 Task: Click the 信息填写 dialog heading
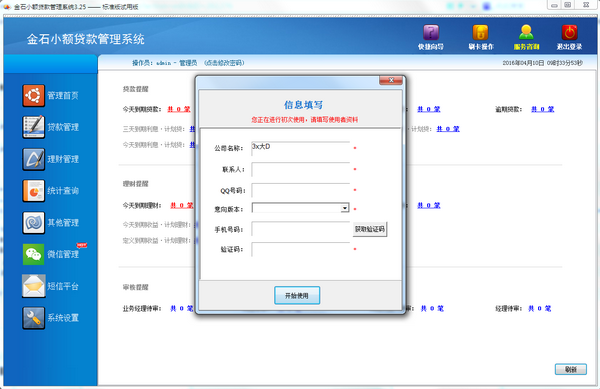(303, 105)
